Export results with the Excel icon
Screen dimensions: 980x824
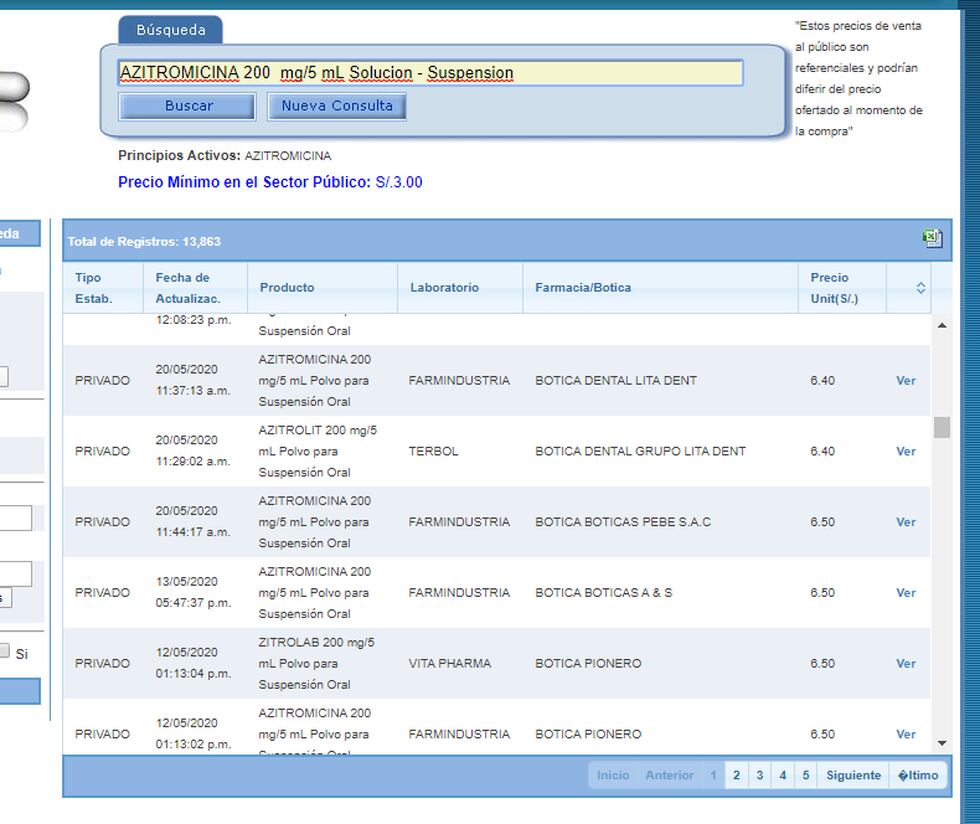pyautogui.click(x=932, y=238)
